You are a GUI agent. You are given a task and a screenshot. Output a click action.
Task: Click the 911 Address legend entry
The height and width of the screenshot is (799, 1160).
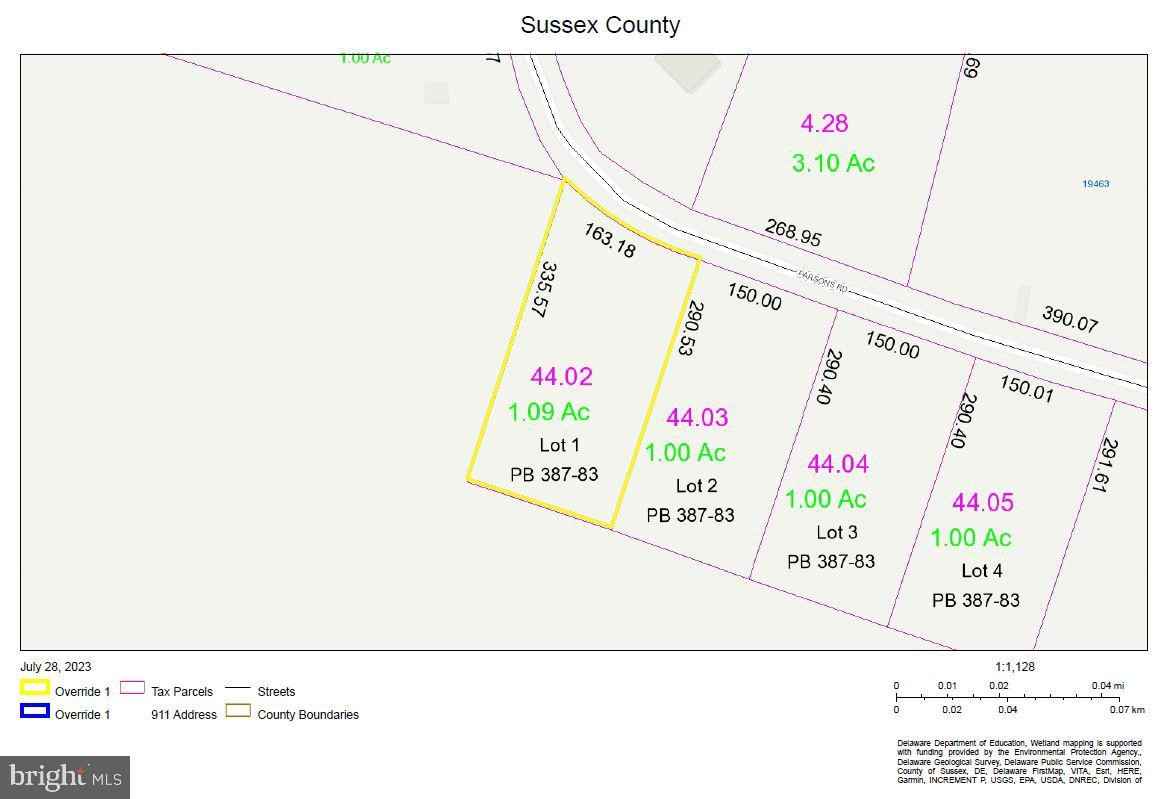[x=184, y=715]
